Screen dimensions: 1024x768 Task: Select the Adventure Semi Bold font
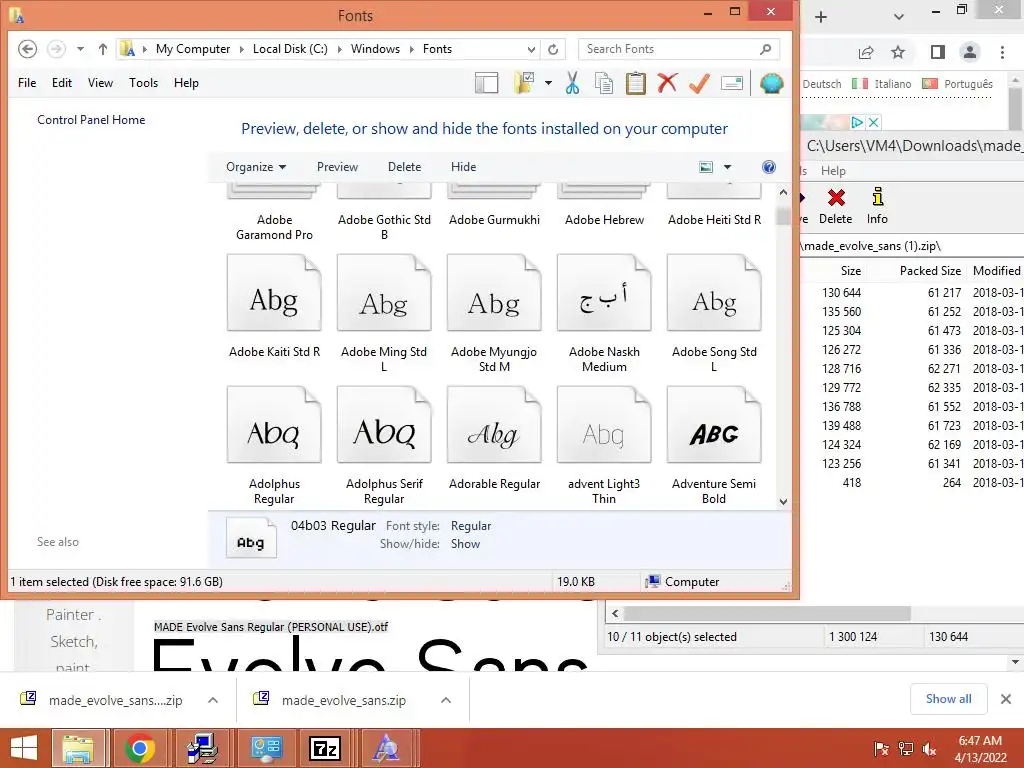(714, 445)
